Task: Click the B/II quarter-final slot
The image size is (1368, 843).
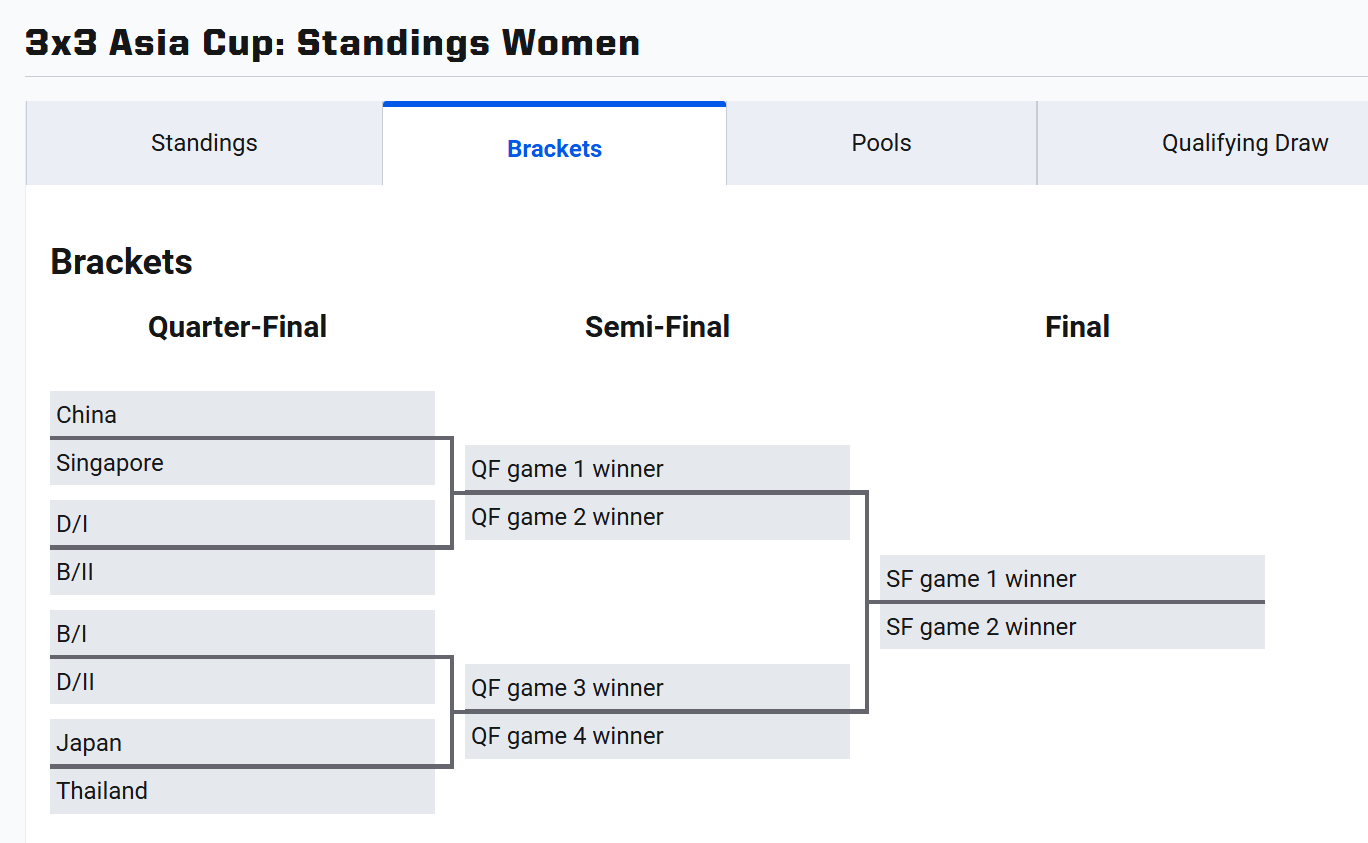Action: pyautogui.click(x=242, y=572)
